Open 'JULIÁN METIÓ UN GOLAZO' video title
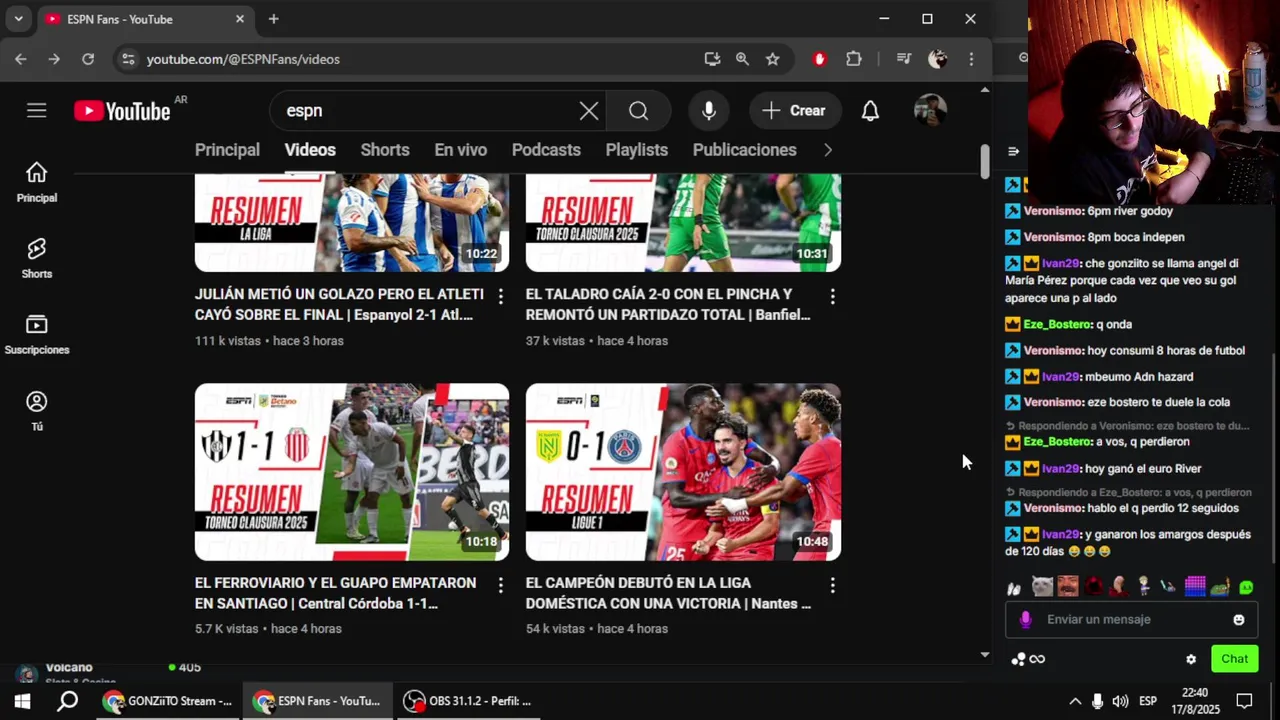1280x720 pixels. (x=339, y=305)
